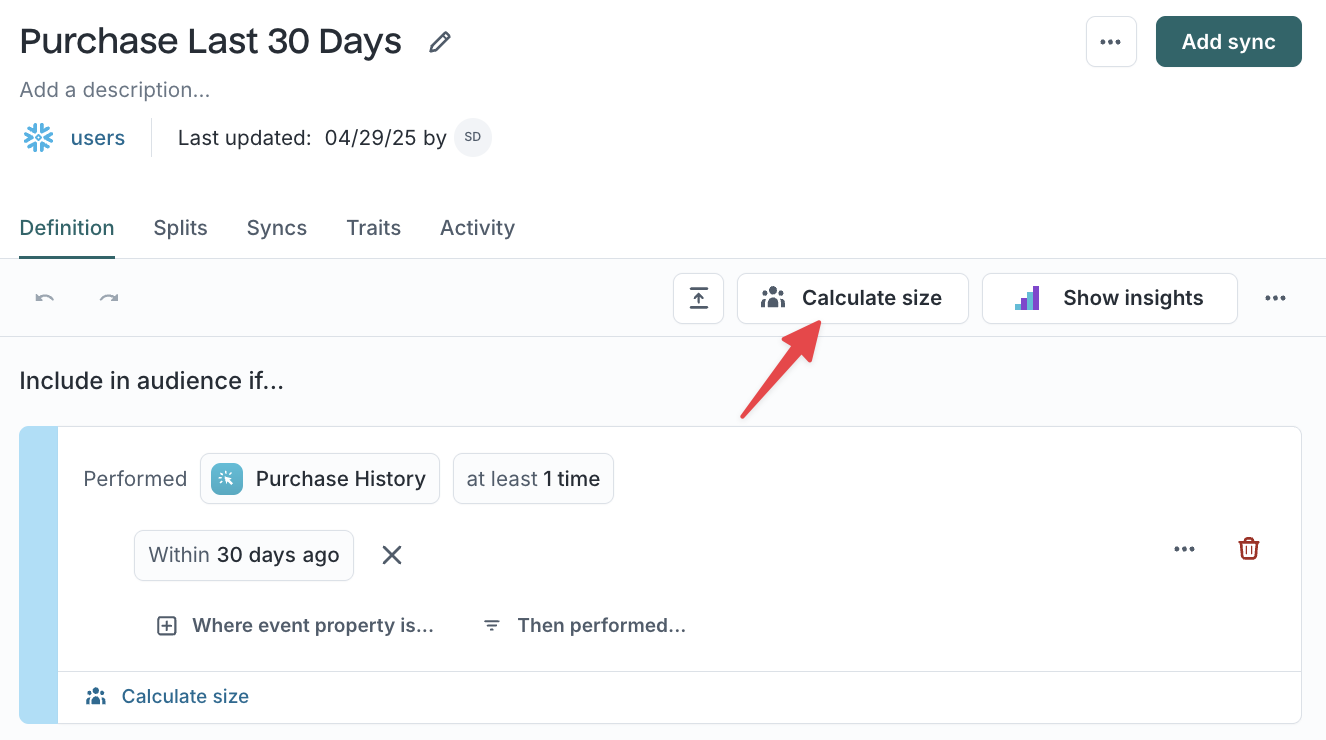The image size is (1326, 740).
Task: Click the Show insights button
Action: [x=1110, y=298]
